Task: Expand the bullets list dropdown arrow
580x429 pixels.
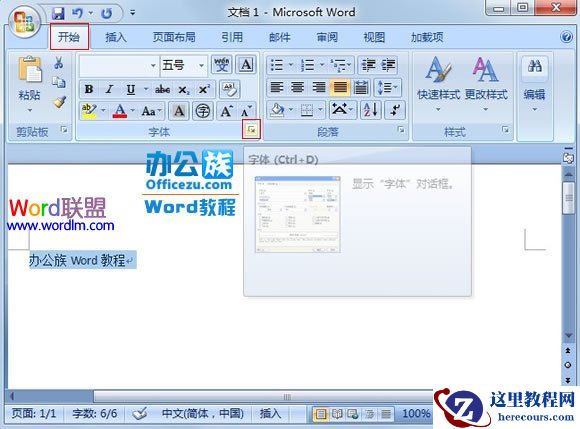Action: click(x=291, y=65)
